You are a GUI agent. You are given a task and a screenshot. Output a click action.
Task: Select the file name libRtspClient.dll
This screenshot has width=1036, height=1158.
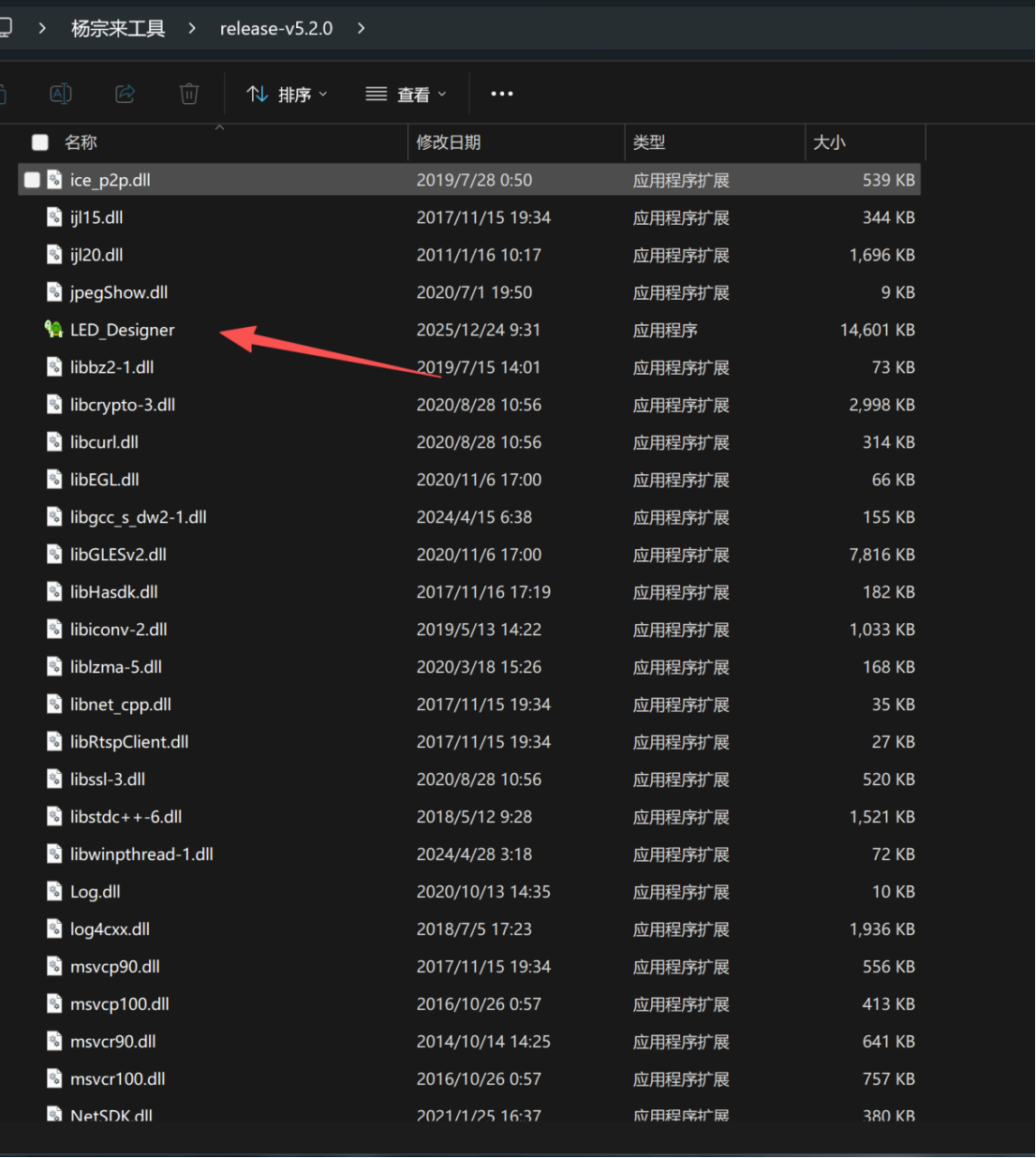(x=129, y=742)
